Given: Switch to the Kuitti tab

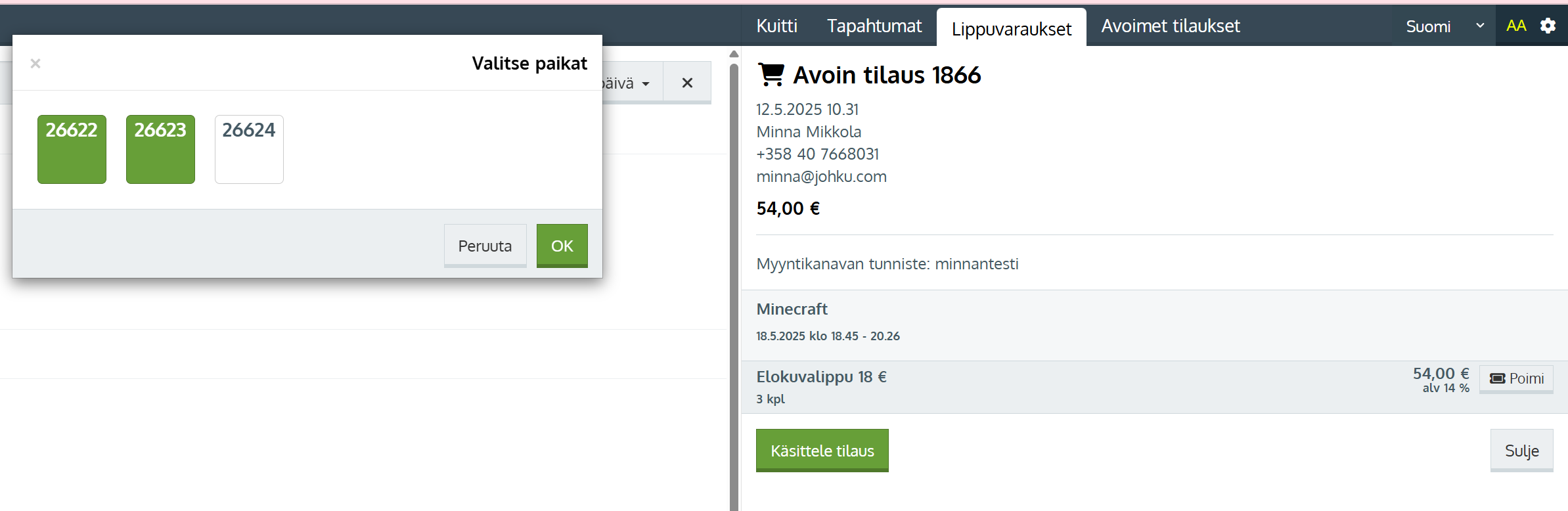Looking at the screenshot, I should (x=776, y=26).
